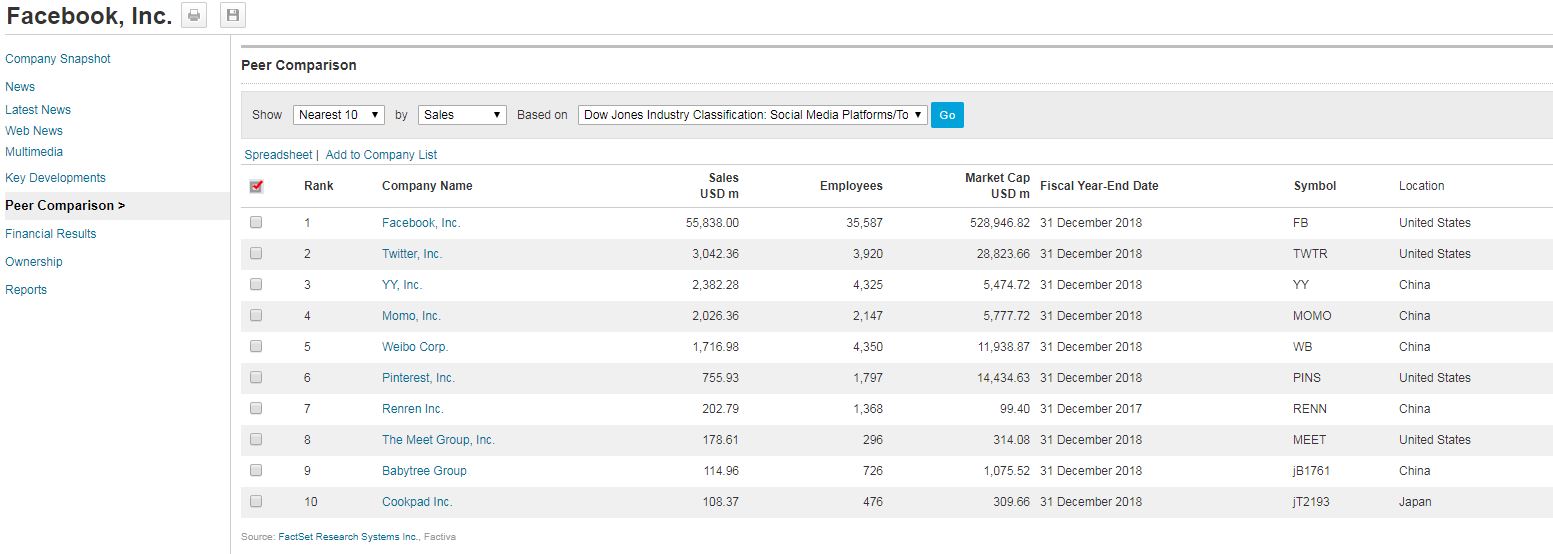Go to Financial Results section
1553x554 pixels.
click(x=51, y=234)
